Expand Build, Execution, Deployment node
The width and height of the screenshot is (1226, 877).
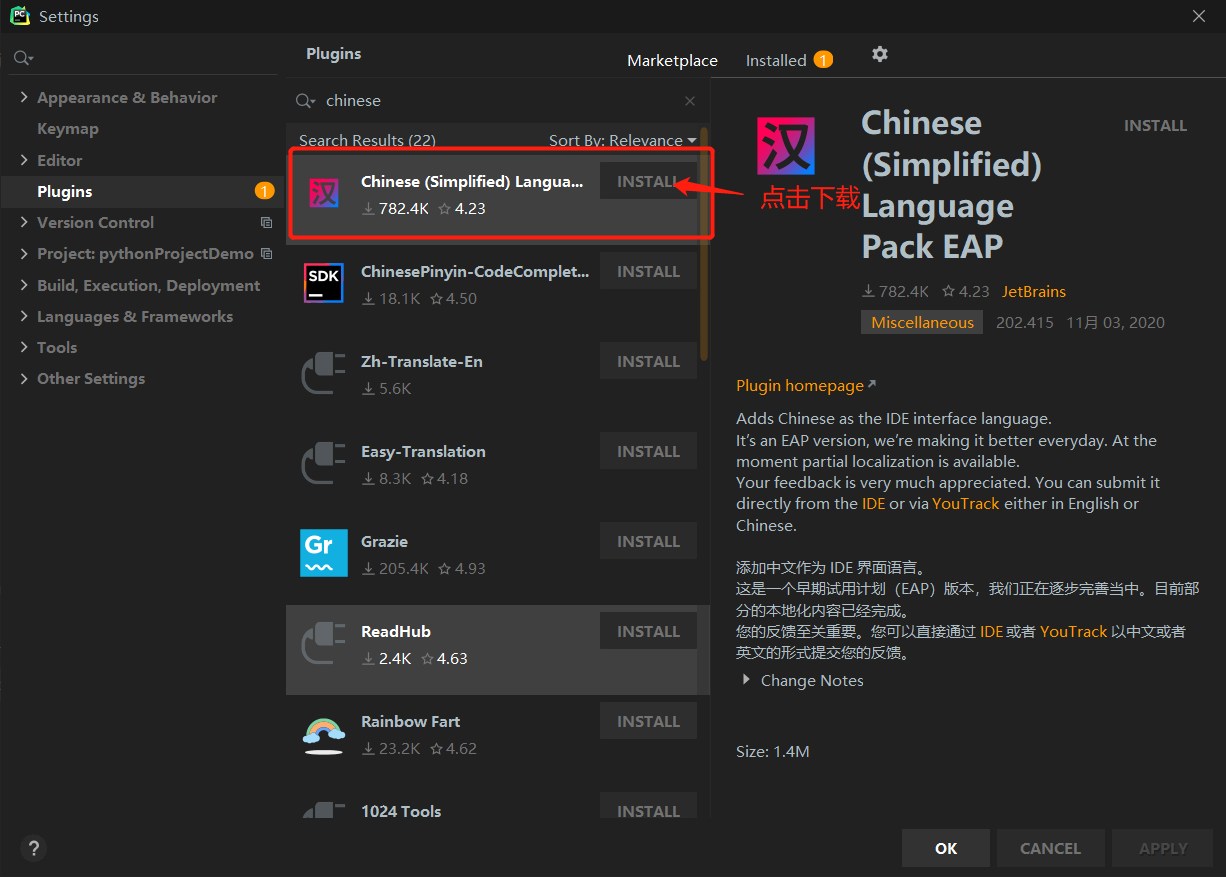(x=24, y=285)
